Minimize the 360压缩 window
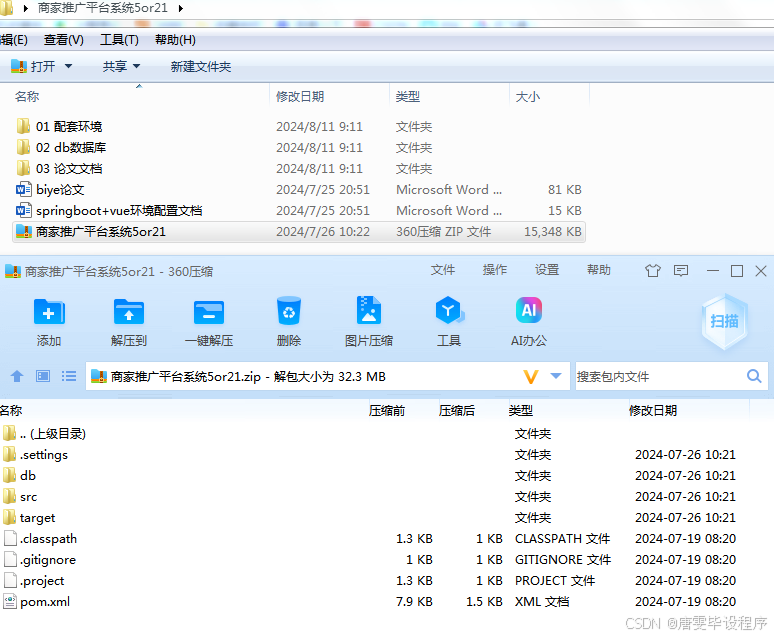 [x=712, y=271]
